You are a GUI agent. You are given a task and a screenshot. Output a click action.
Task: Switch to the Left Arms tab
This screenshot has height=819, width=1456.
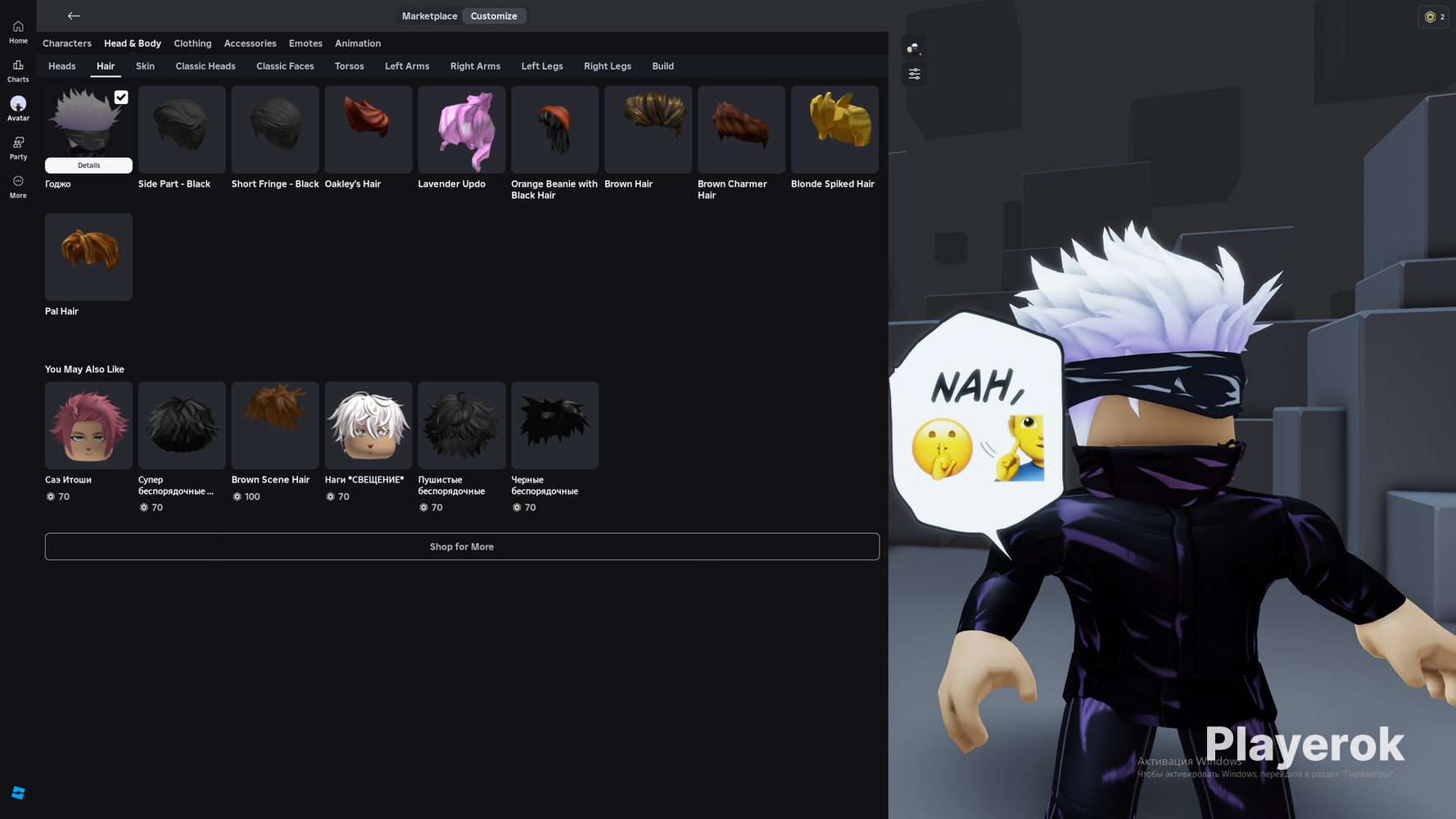click(x=407, y=66)
